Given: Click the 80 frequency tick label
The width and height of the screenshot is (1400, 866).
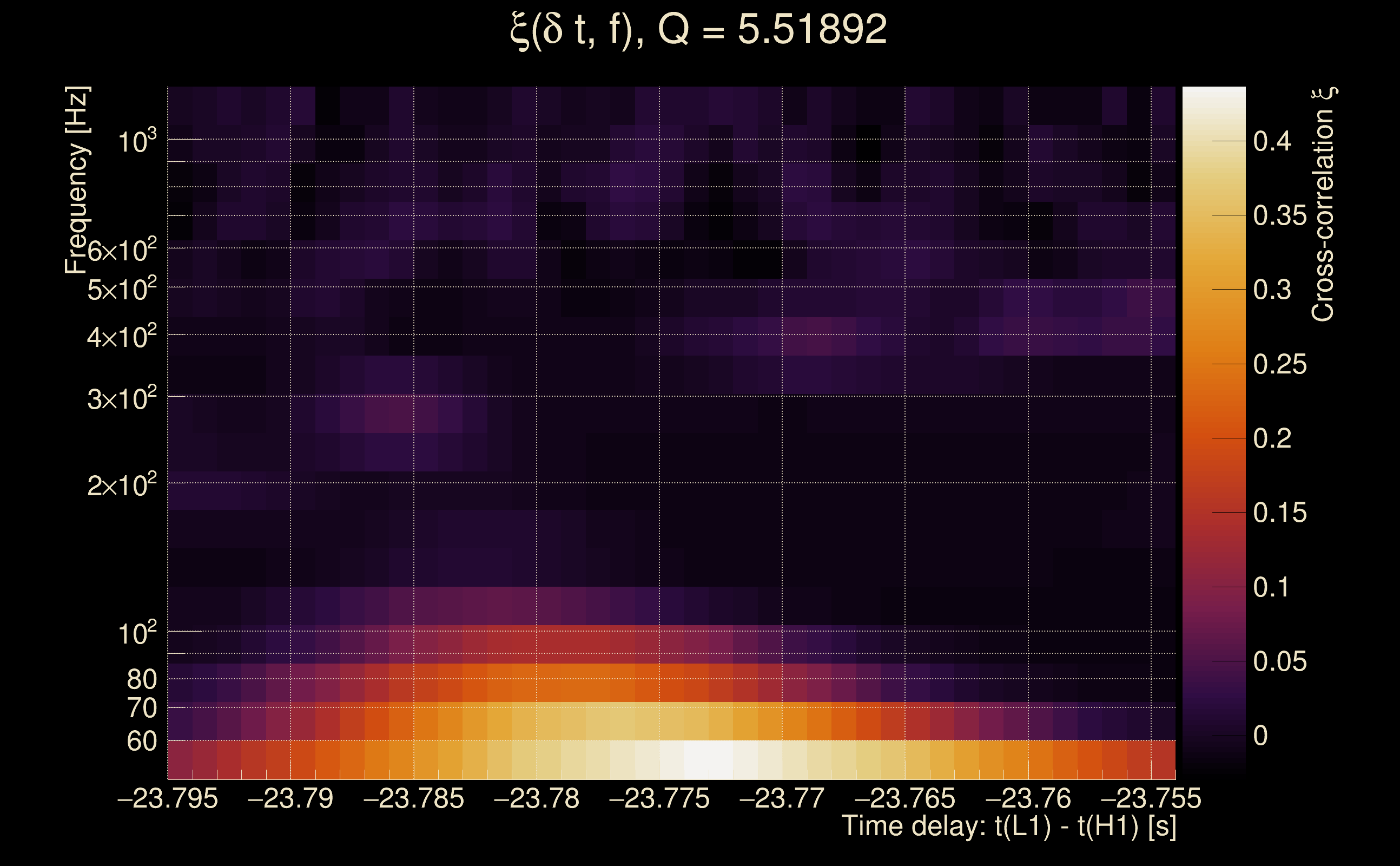Looking at the screenshot, I should point(141,679).
